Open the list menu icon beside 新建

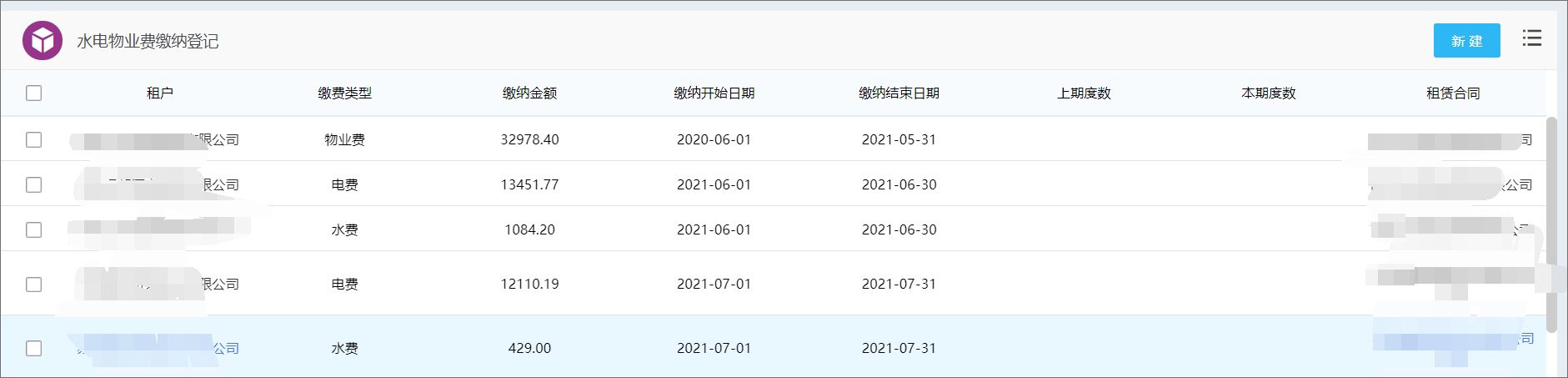click(x=1531, y=38)
